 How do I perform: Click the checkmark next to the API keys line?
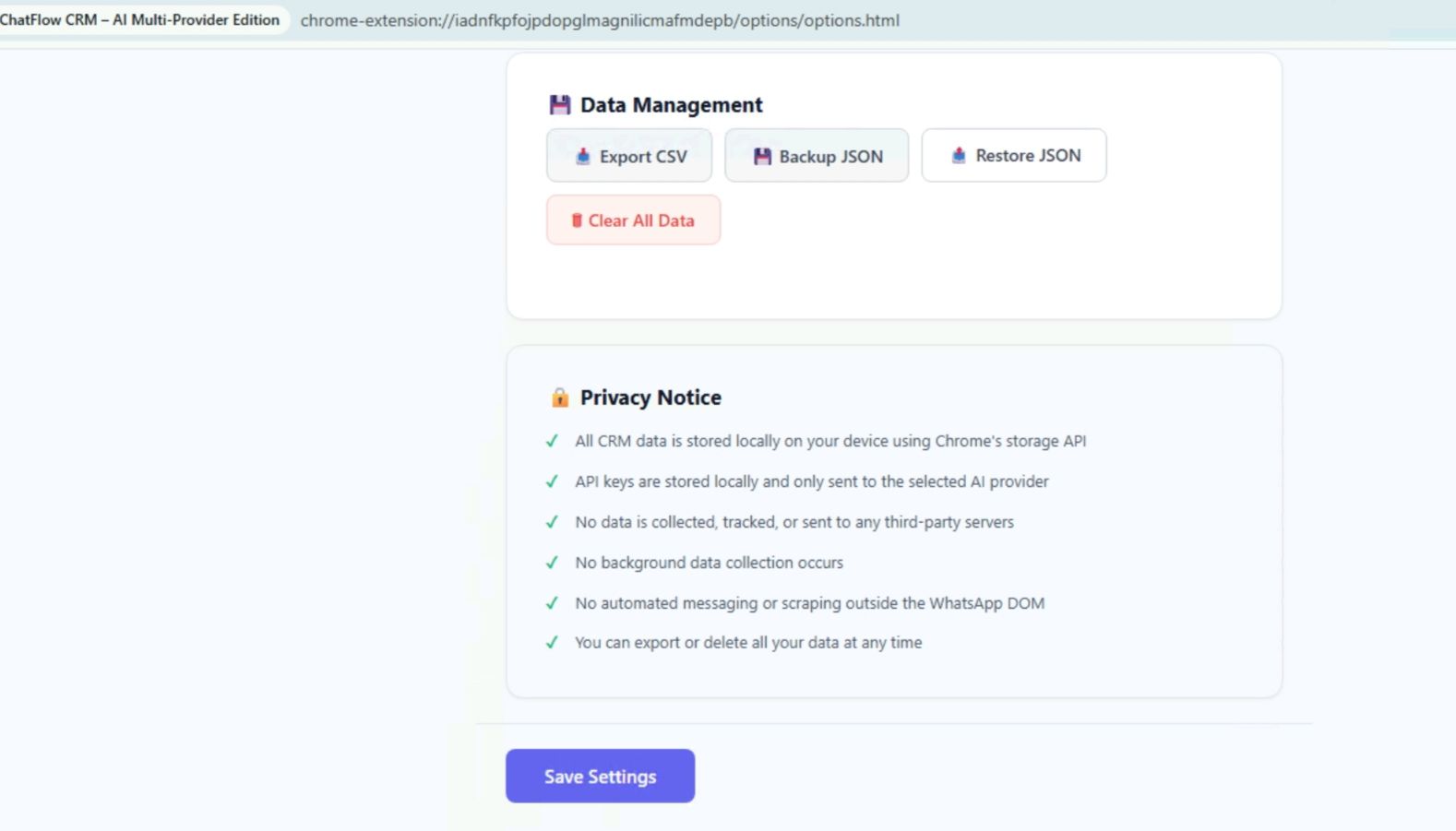[x=552, y=481]
